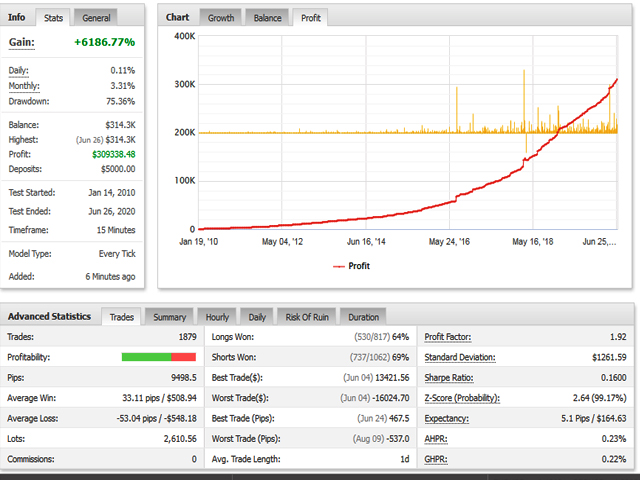Open the Risk Of Ruin tab

pyautogui.click(x=305, y=317)
